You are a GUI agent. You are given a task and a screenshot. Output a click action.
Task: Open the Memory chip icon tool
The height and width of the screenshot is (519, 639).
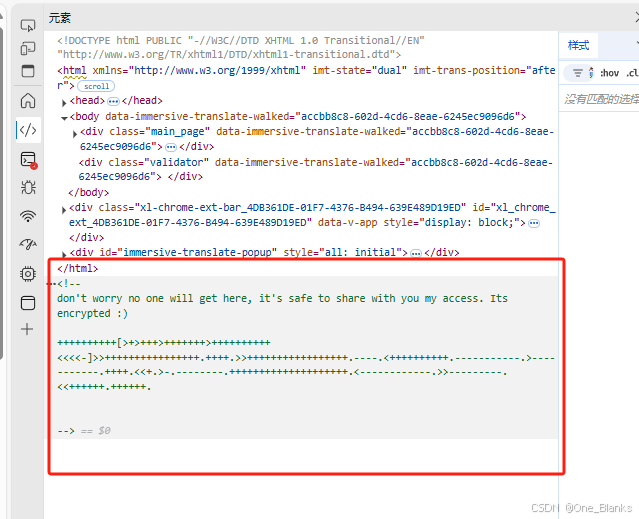(x=28, y=274)
